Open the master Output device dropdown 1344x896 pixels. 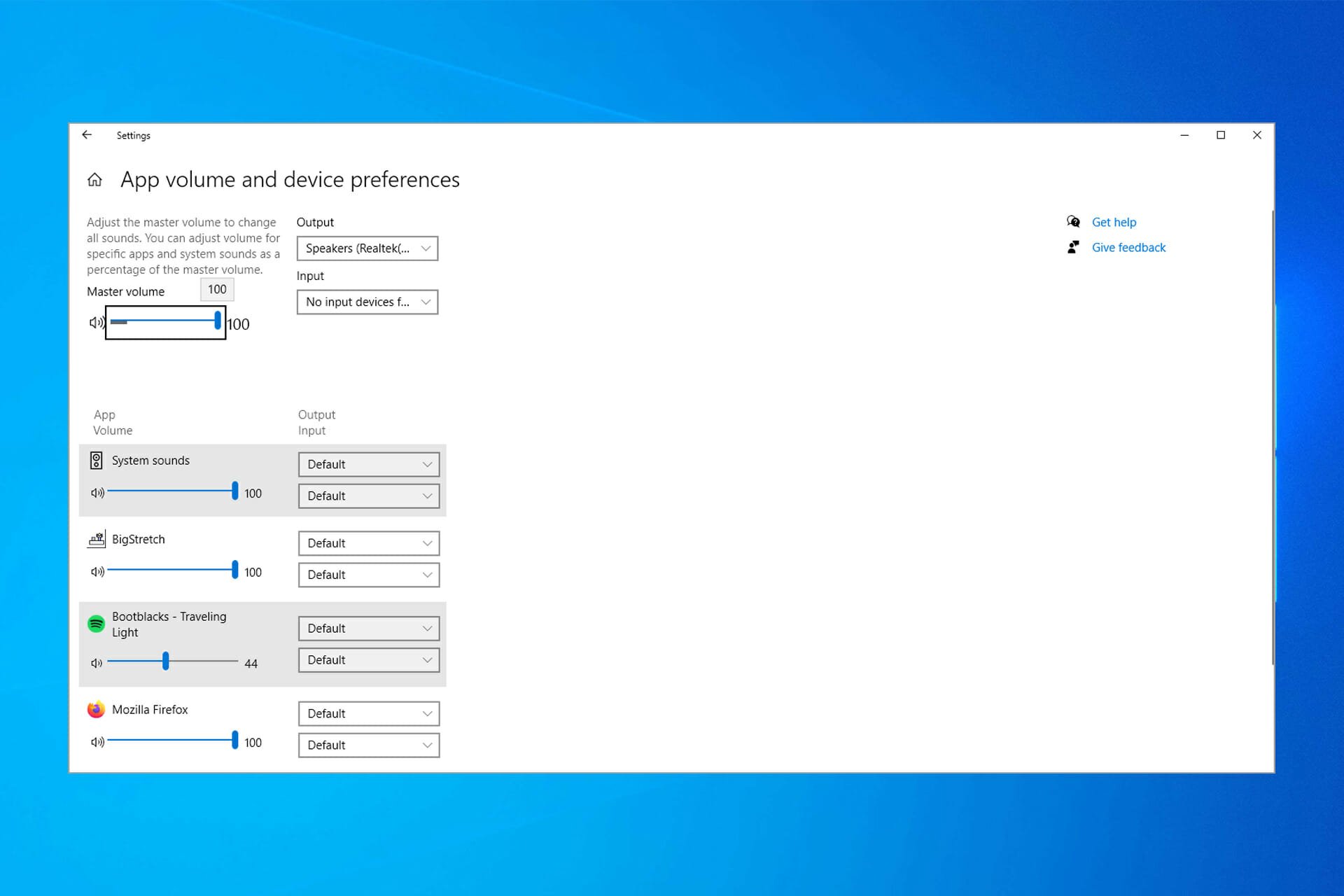(x=367, y=248)
